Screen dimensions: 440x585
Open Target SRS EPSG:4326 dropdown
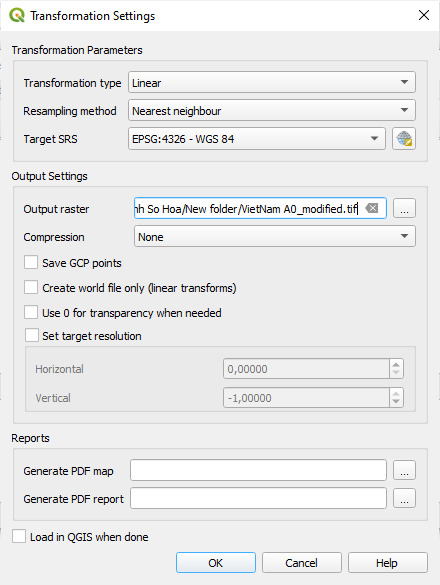point(257,139)
